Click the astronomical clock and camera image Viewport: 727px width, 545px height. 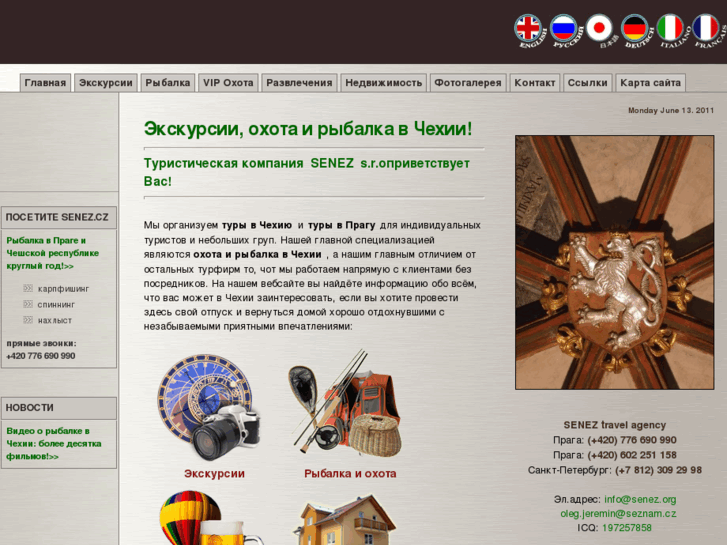[209, 407]
